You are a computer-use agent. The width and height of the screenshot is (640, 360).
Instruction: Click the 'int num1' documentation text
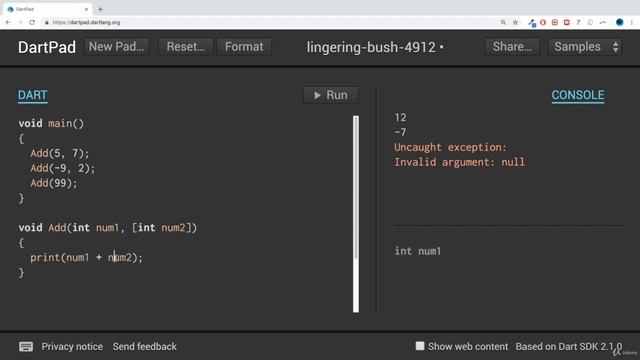click(418, 251)
